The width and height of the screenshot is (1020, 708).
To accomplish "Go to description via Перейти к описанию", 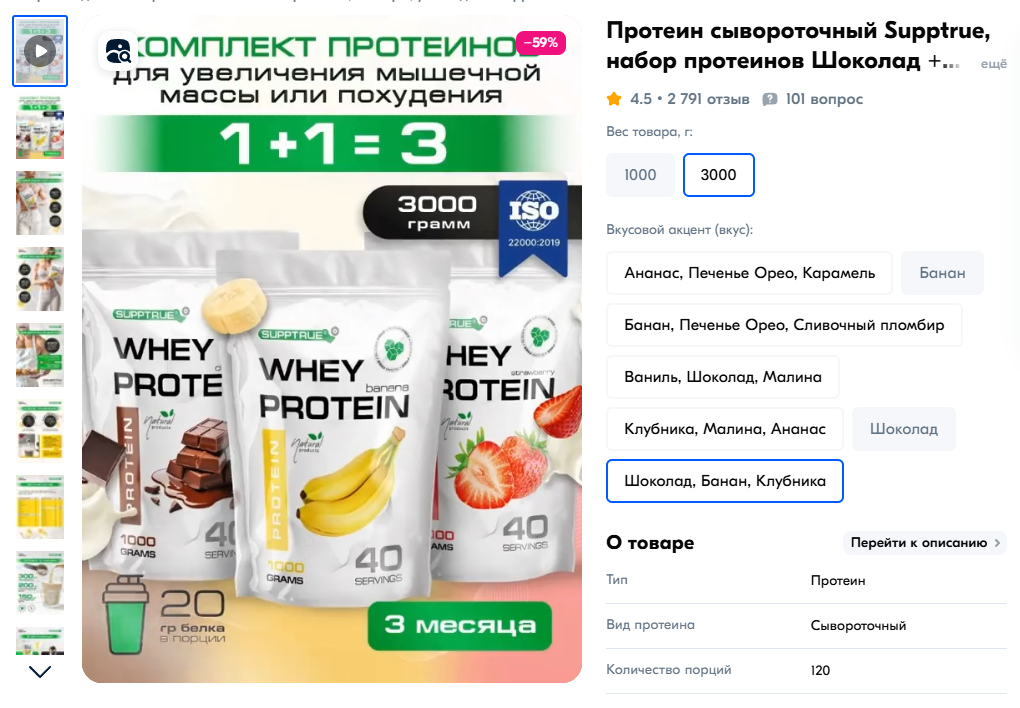I will coord(925,543).
